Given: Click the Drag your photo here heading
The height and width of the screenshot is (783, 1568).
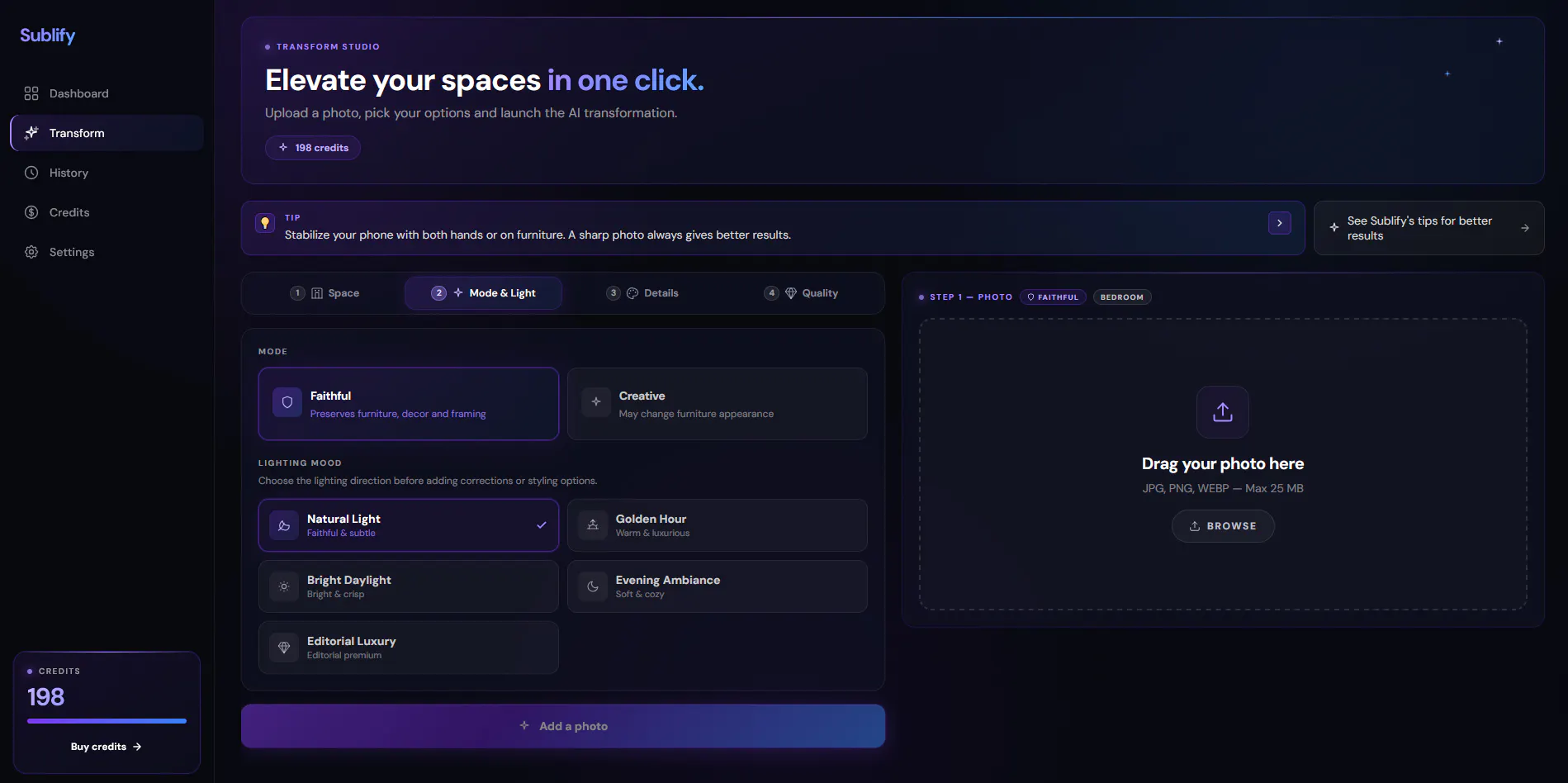Looking at the screenshot, I should [1223, 463].
